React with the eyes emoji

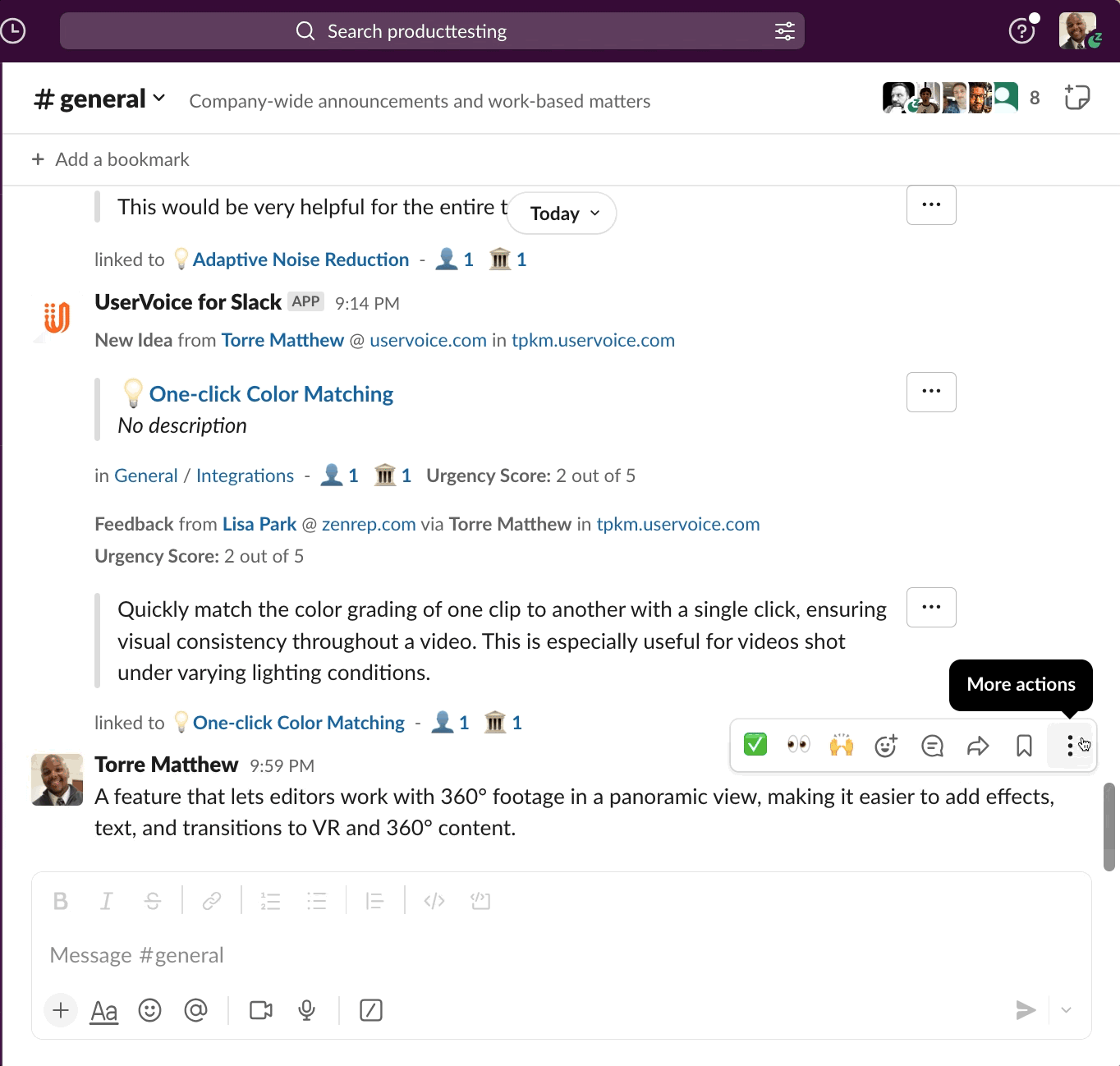coord(798,745)
